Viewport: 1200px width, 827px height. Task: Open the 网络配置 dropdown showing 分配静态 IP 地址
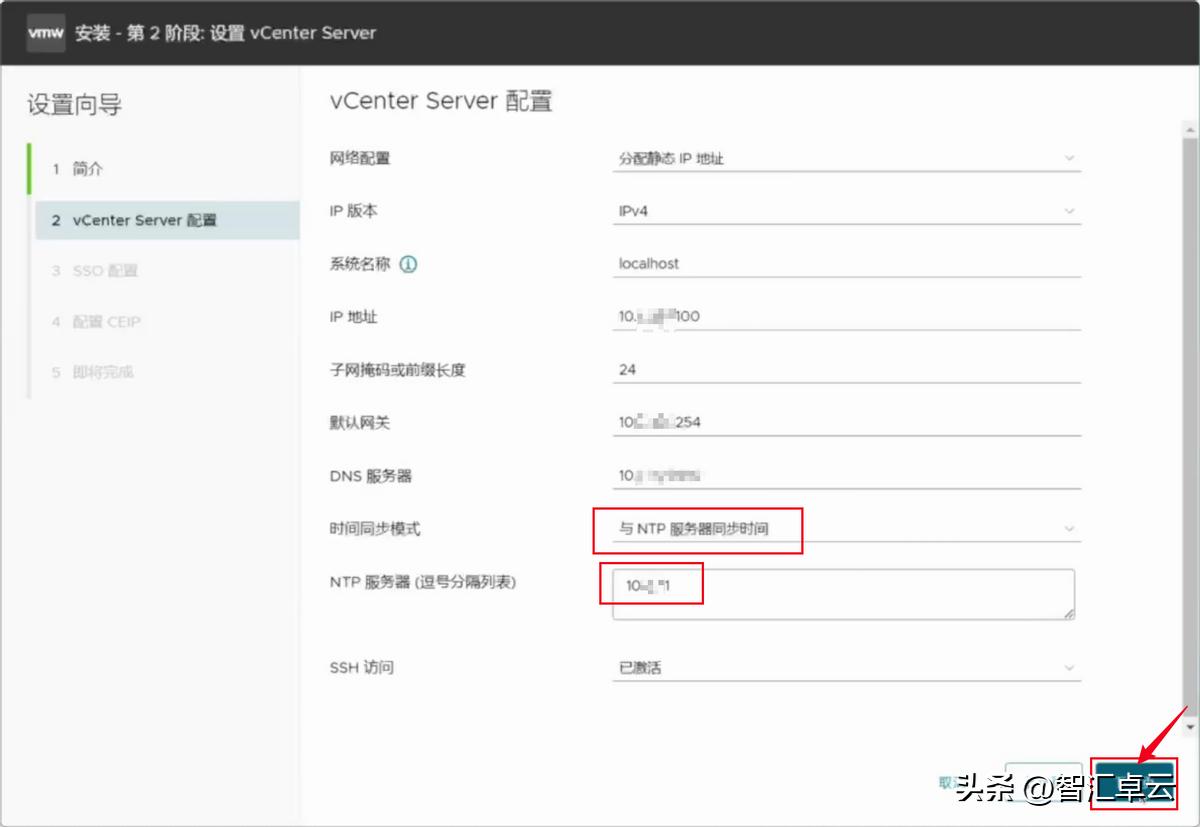[x=846, y=159]
